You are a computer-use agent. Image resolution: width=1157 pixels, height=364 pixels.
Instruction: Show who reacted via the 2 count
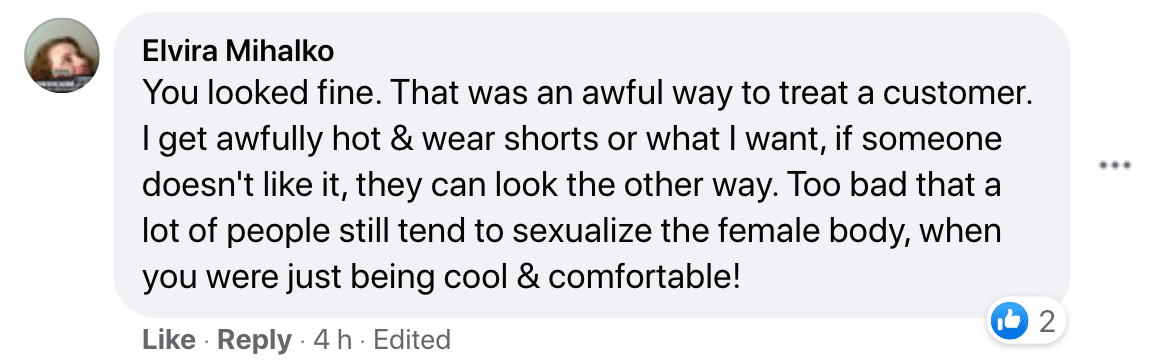point(1046,321)
